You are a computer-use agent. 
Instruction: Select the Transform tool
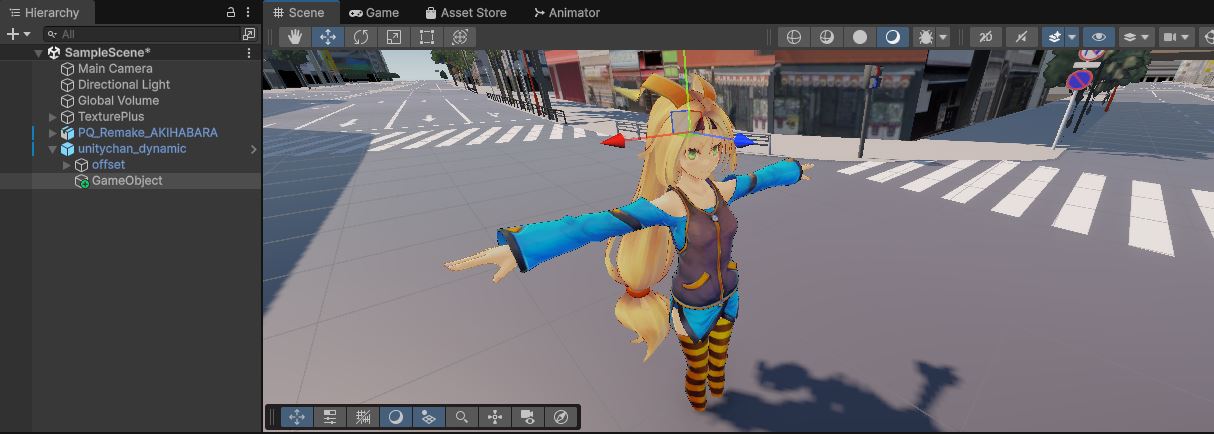pyautogui.click(x=460, y=37)
